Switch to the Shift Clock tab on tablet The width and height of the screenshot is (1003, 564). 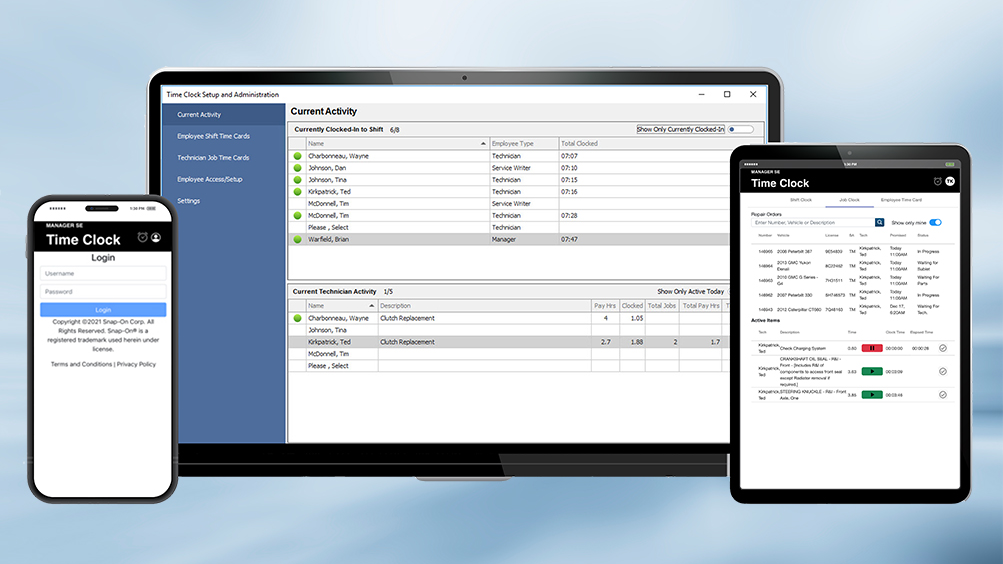tap(801, 200)
